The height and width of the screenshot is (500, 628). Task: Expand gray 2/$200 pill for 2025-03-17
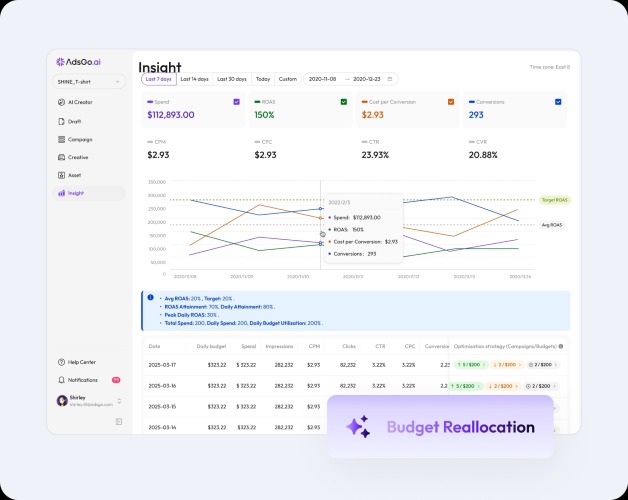coord(543,365)
